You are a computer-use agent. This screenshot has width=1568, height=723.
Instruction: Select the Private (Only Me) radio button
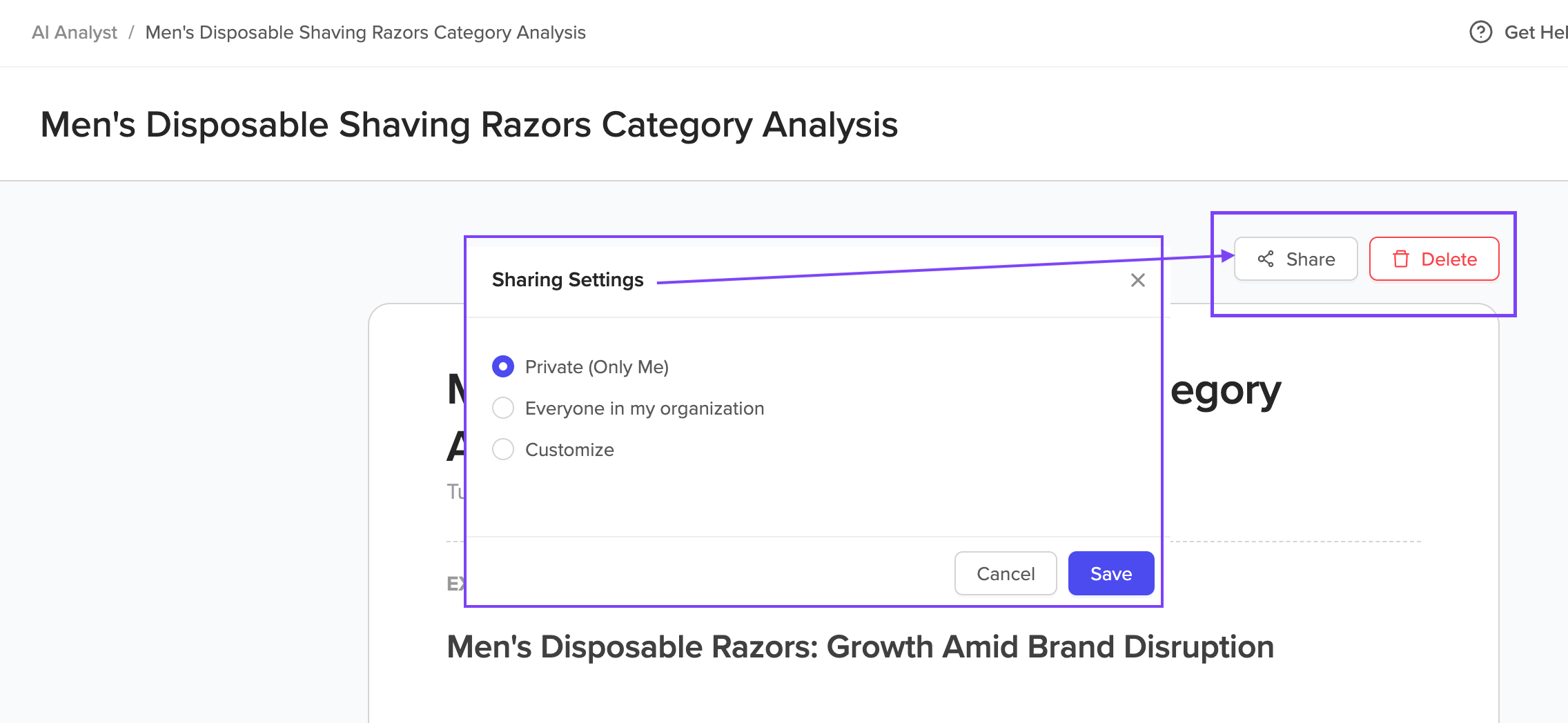click(x=503, y=366)
